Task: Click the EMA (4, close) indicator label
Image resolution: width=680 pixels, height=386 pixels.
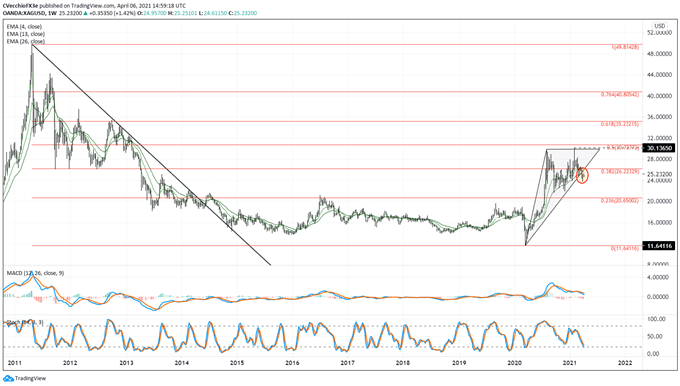Action: pos(24,26)
